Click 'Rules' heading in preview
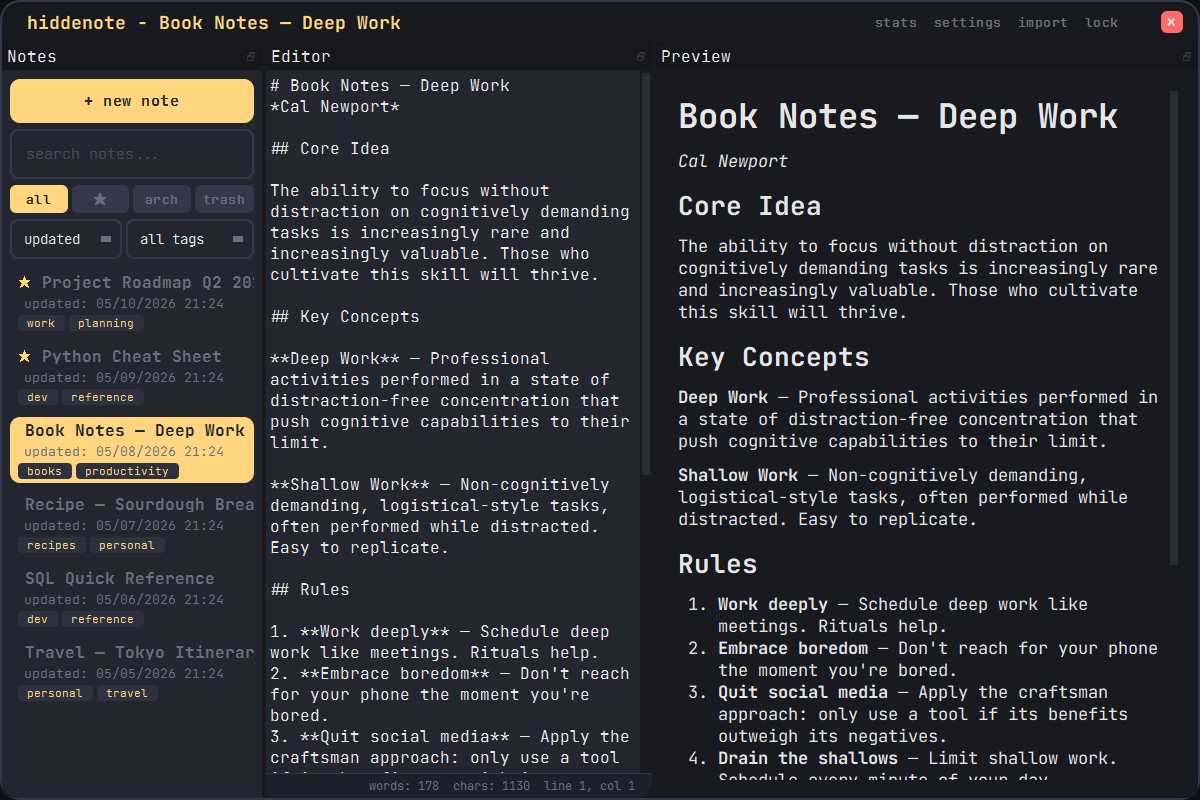Viewport: 1200px width, 800px height. tap(717, 563)
